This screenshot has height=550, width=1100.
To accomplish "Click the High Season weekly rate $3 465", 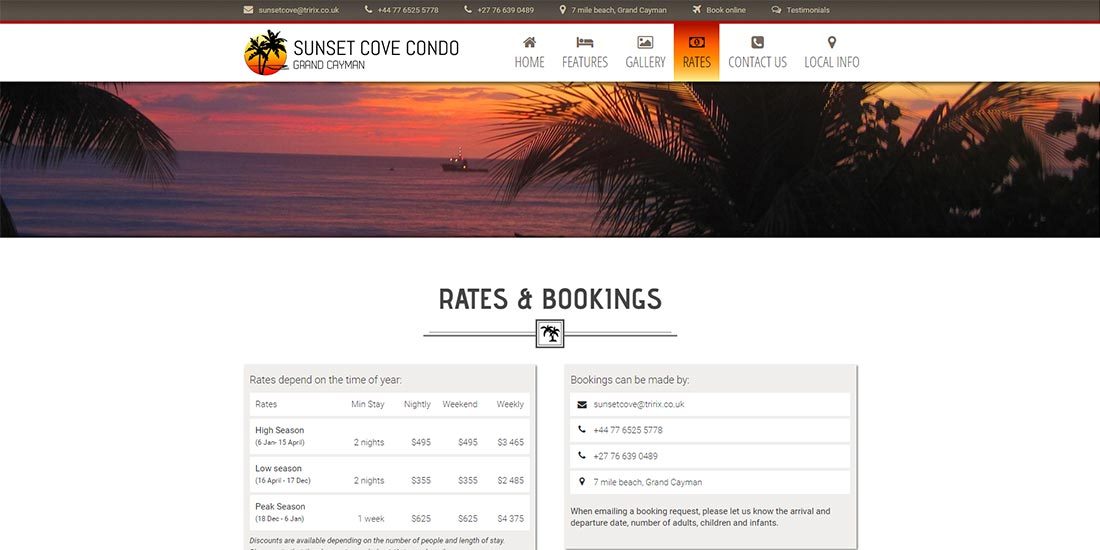I will [x=511, y=443].
